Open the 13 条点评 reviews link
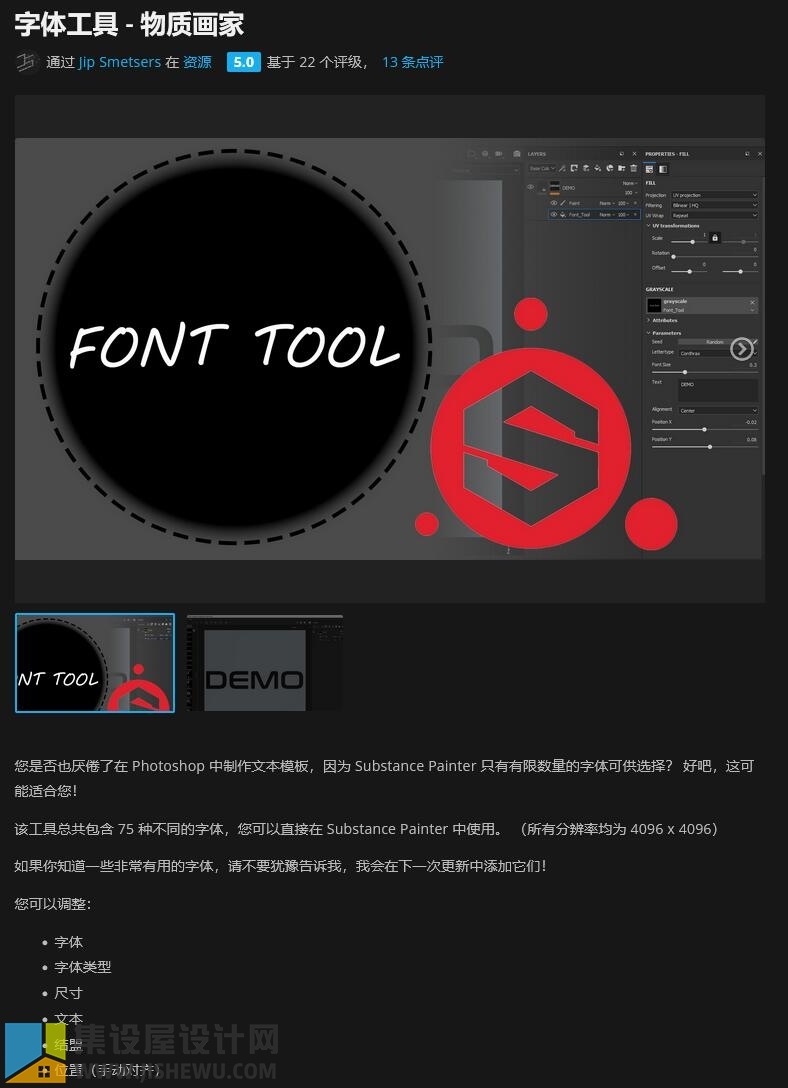 [x=413, y=62]
